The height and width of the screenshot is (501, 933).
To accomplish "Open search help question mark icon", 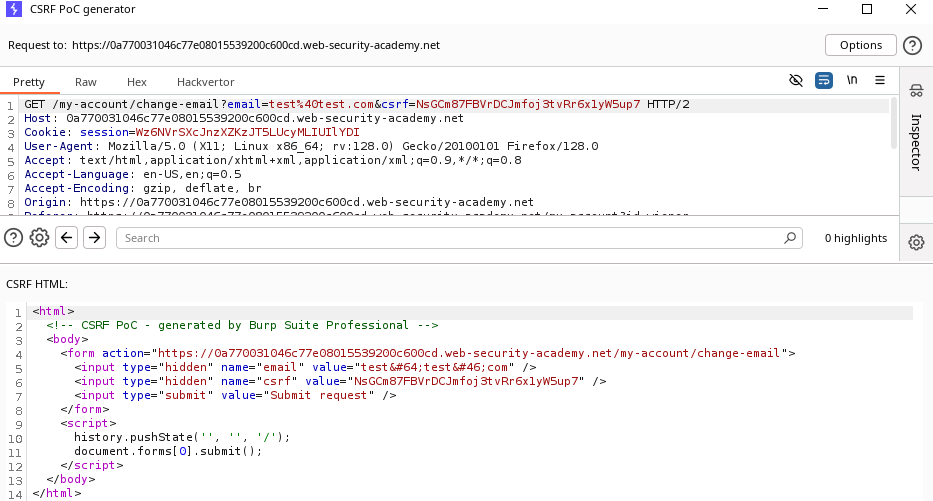I will (13, 238).
